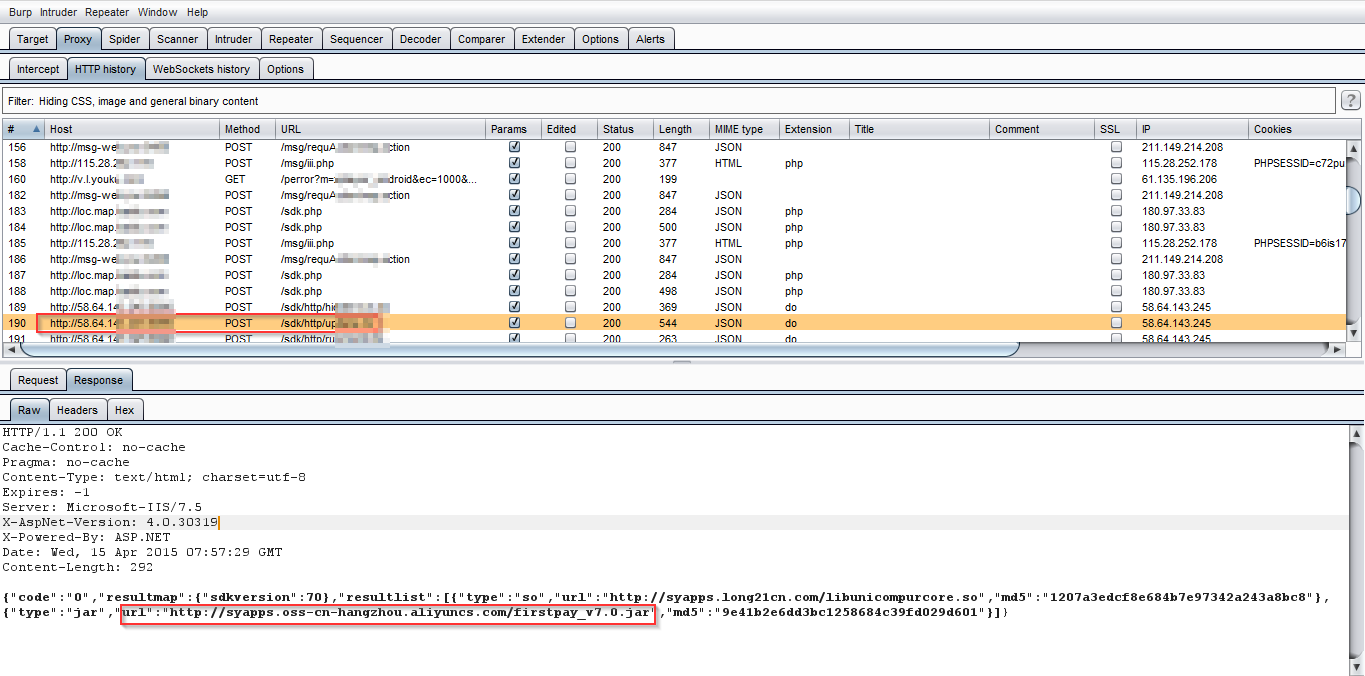Screen dimensions: 1365x676
Task: Click the history table's scroll up arrow
Action: coord(1354,148)
